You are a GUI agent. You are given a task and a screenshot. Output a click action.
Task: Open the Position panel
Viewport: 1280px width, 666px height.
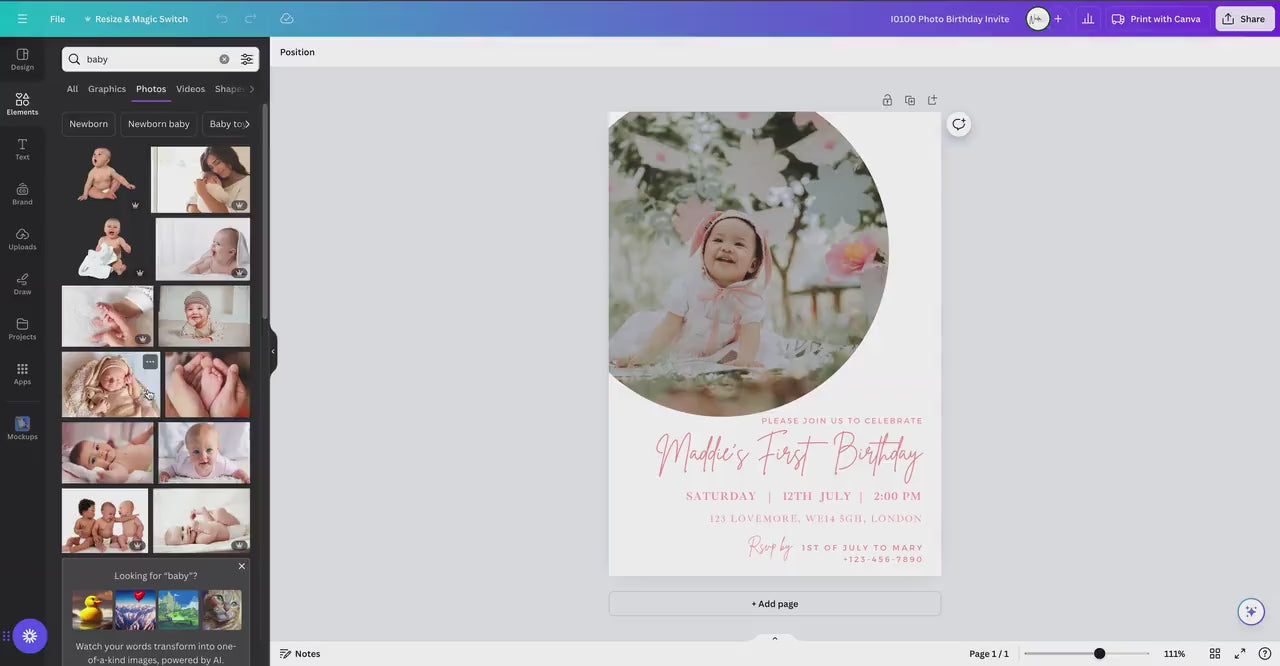coord(297,52)
